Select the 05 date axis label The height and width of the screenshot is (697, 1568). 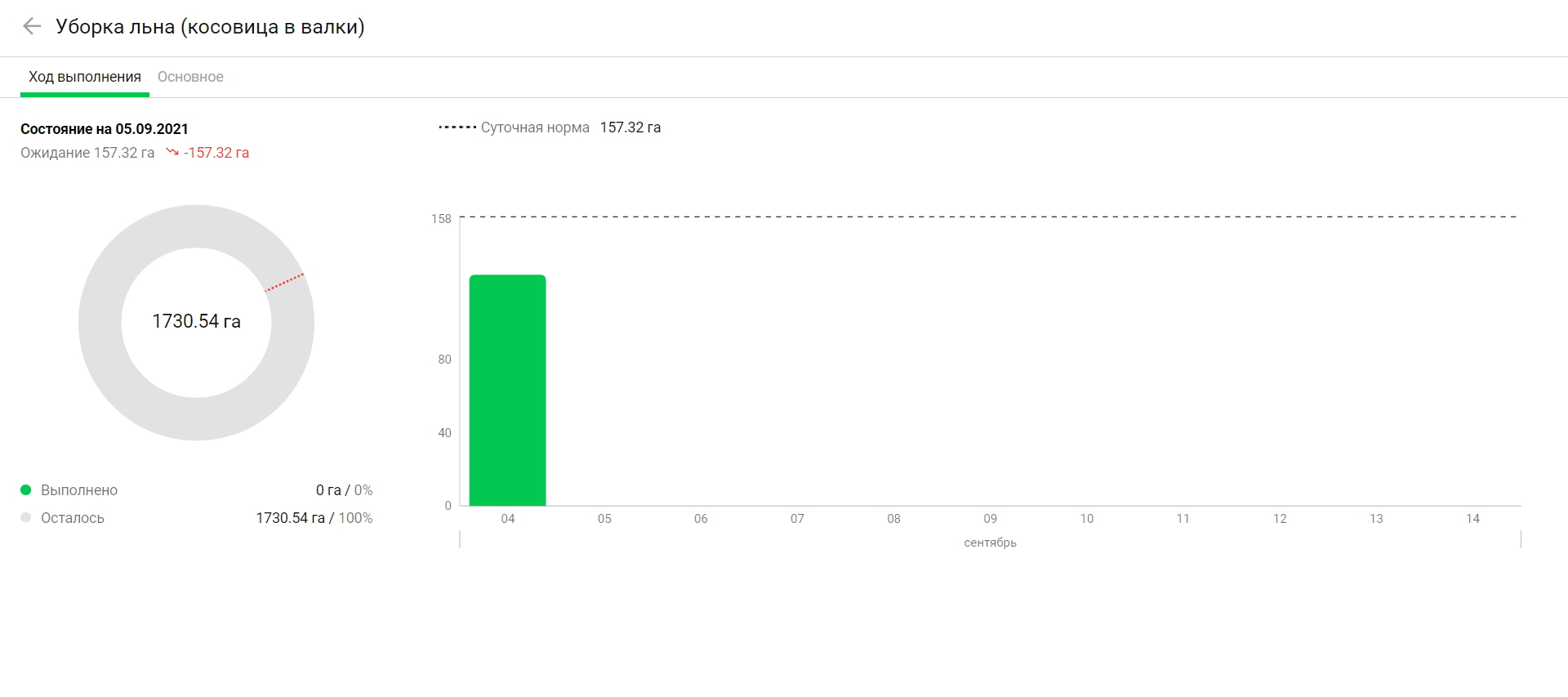604,519
